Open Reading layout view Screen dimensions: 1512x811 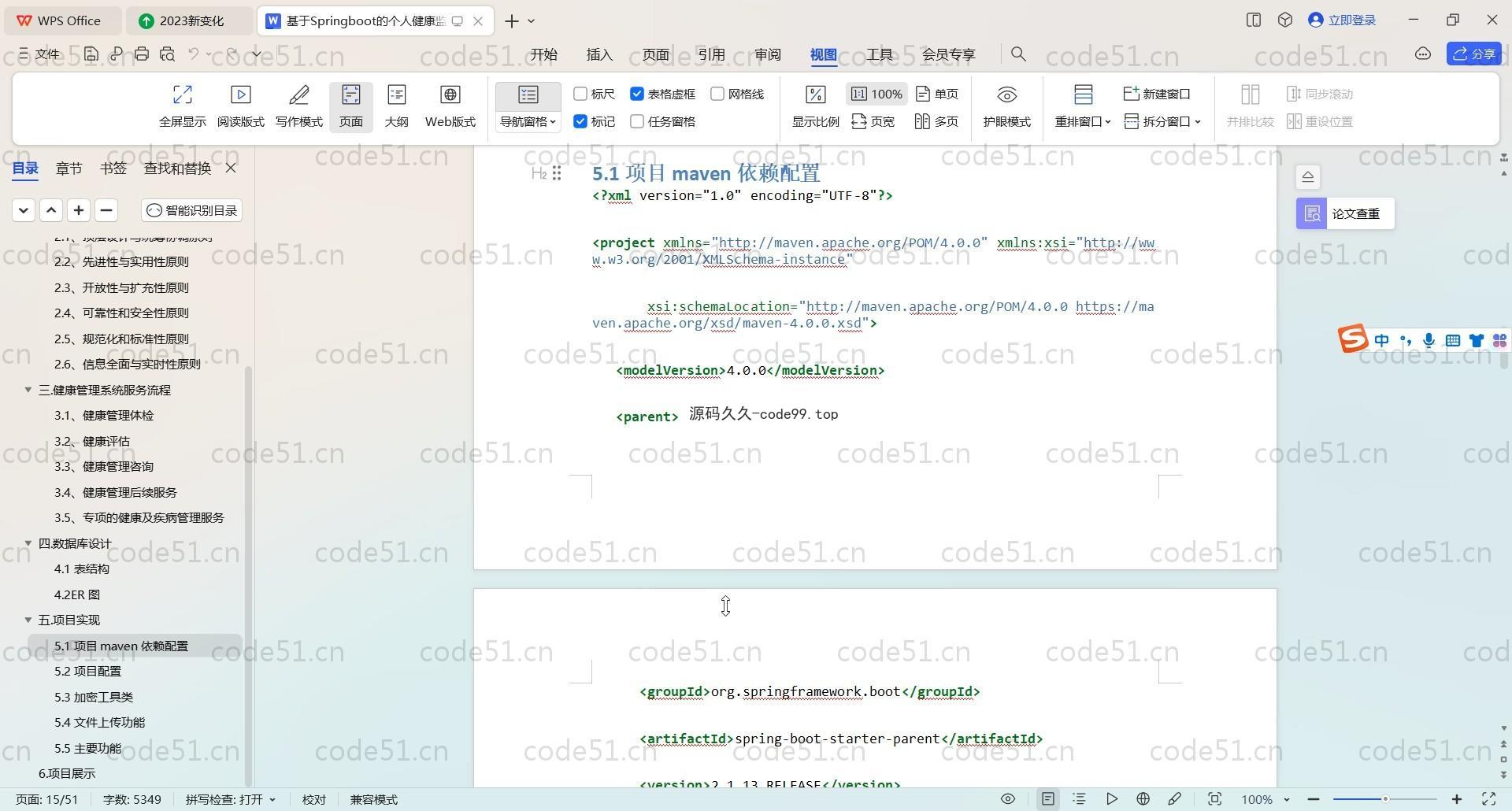(x=240, y=106)
